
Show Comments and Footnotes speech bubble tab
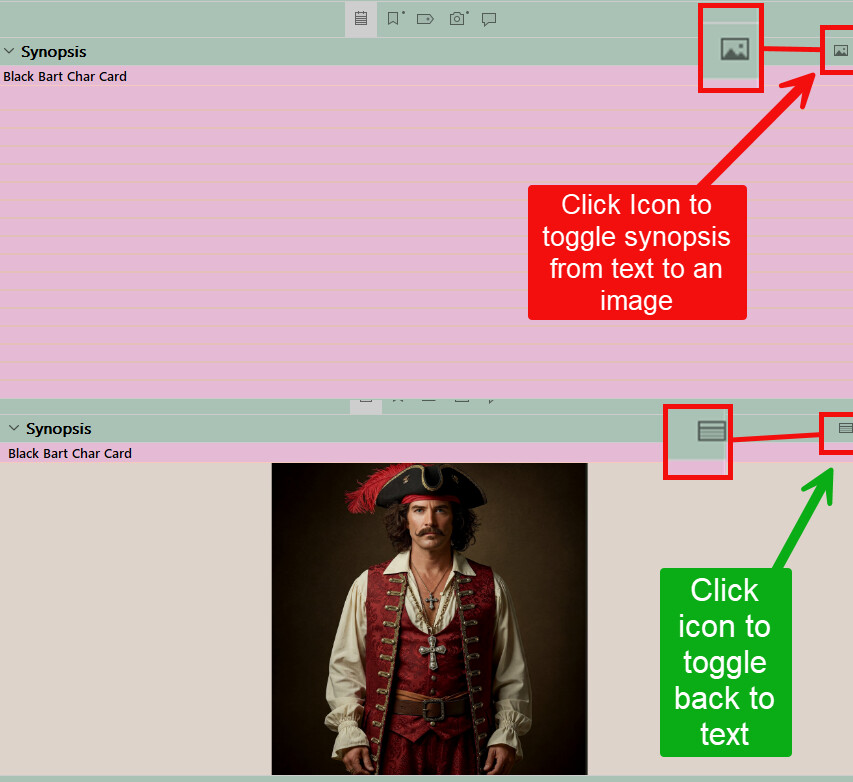pos(489,19)
